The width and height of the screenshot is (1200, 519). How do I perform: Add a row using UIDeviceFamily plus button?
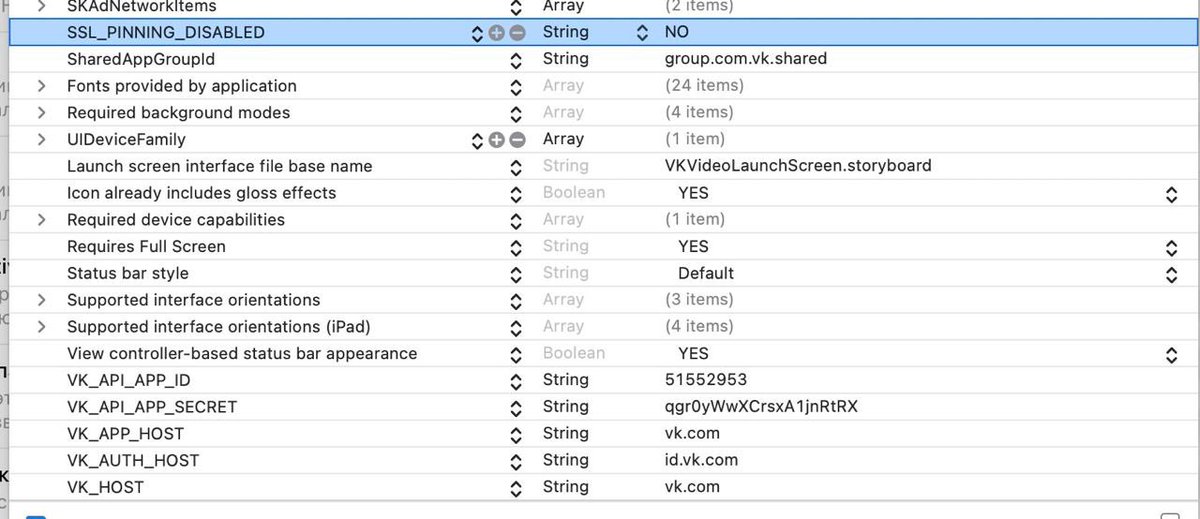pyautogui.click(x=497, y=140)
